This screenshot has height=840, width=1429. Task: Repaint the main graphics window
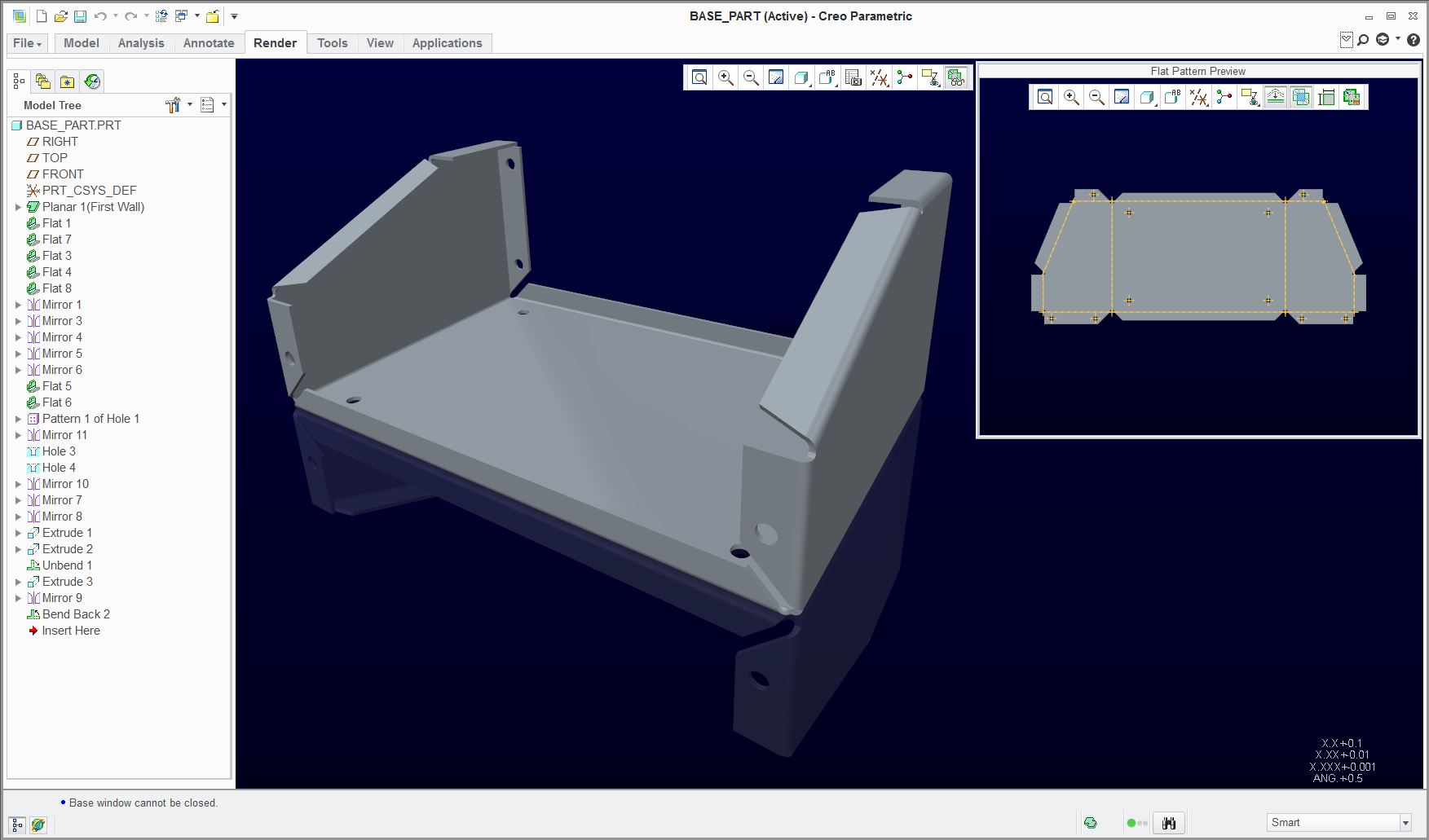pyautogui.click(x=776, y=77)
